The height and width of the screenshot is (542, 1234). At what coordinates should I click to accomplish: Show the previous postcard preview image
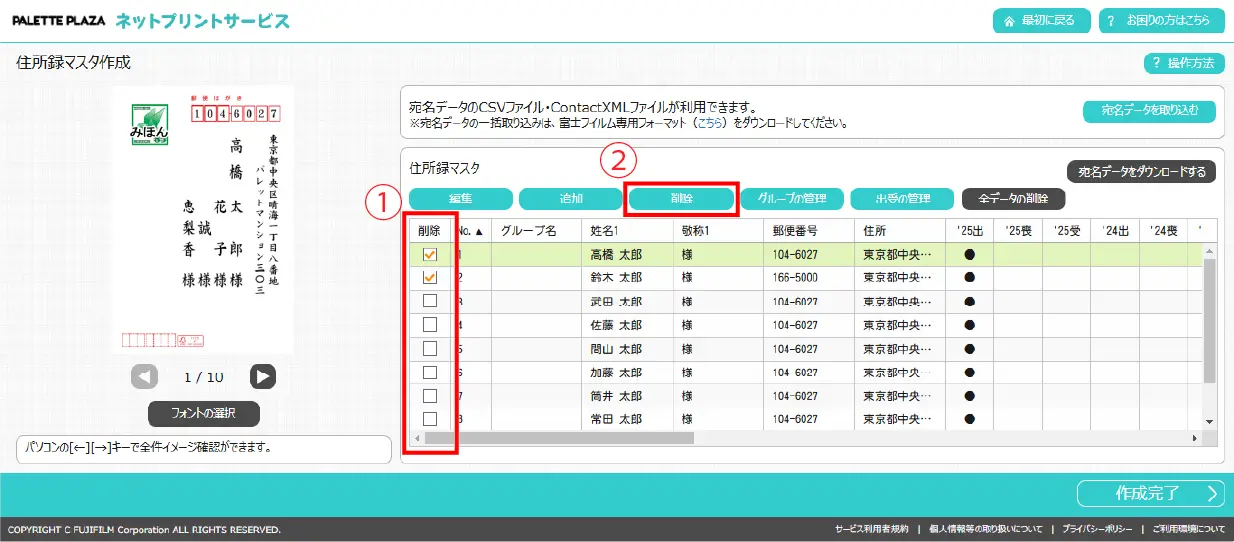click(x=145, y=376)
